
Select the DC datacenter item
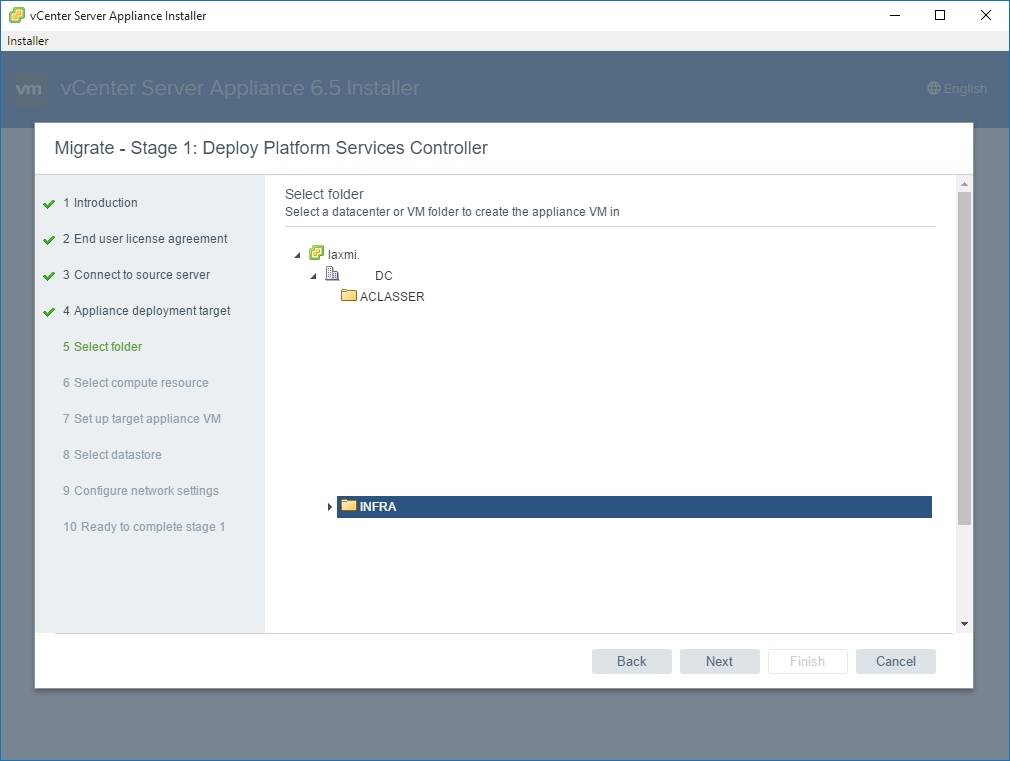383,275
